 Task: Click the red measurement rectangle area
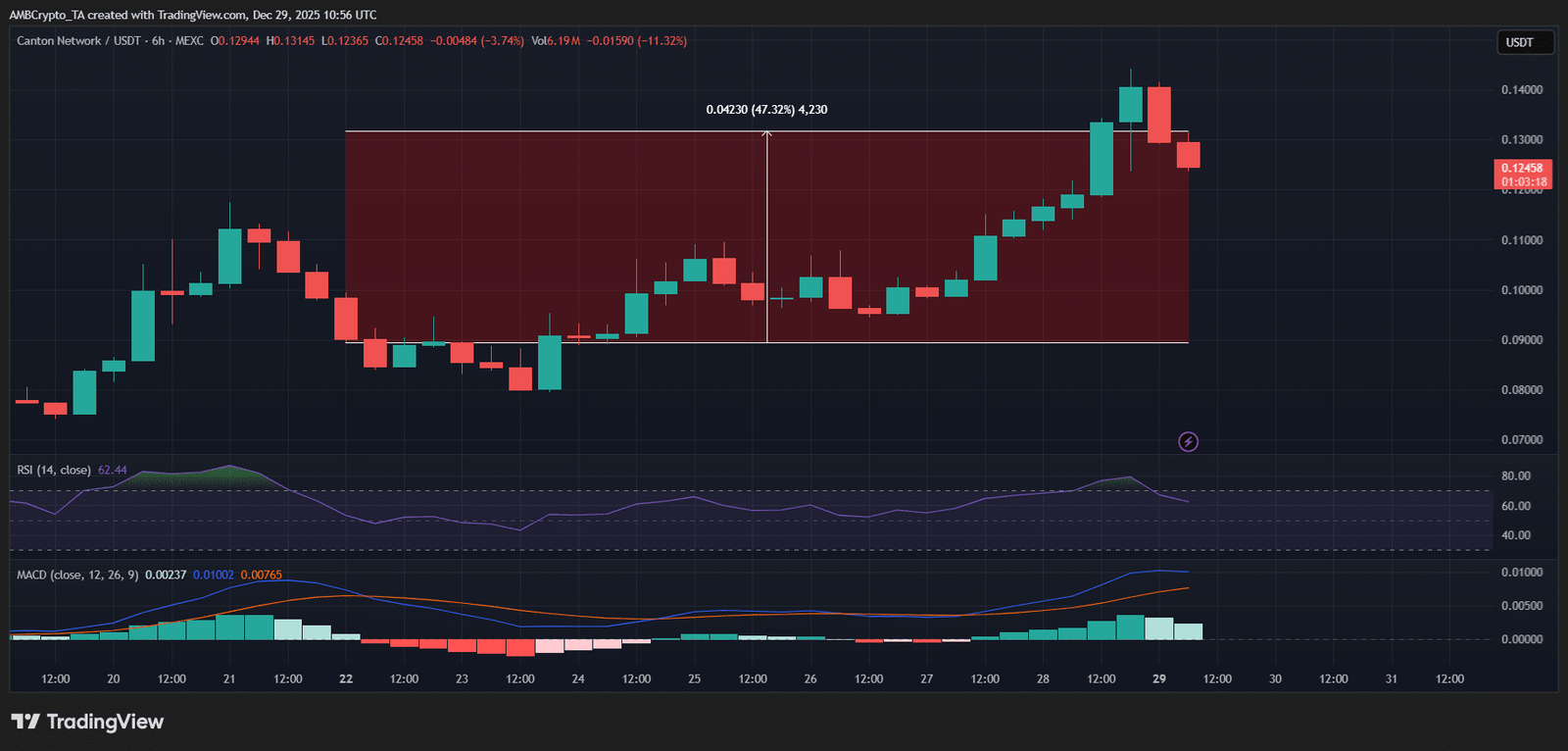pos(766,236)
